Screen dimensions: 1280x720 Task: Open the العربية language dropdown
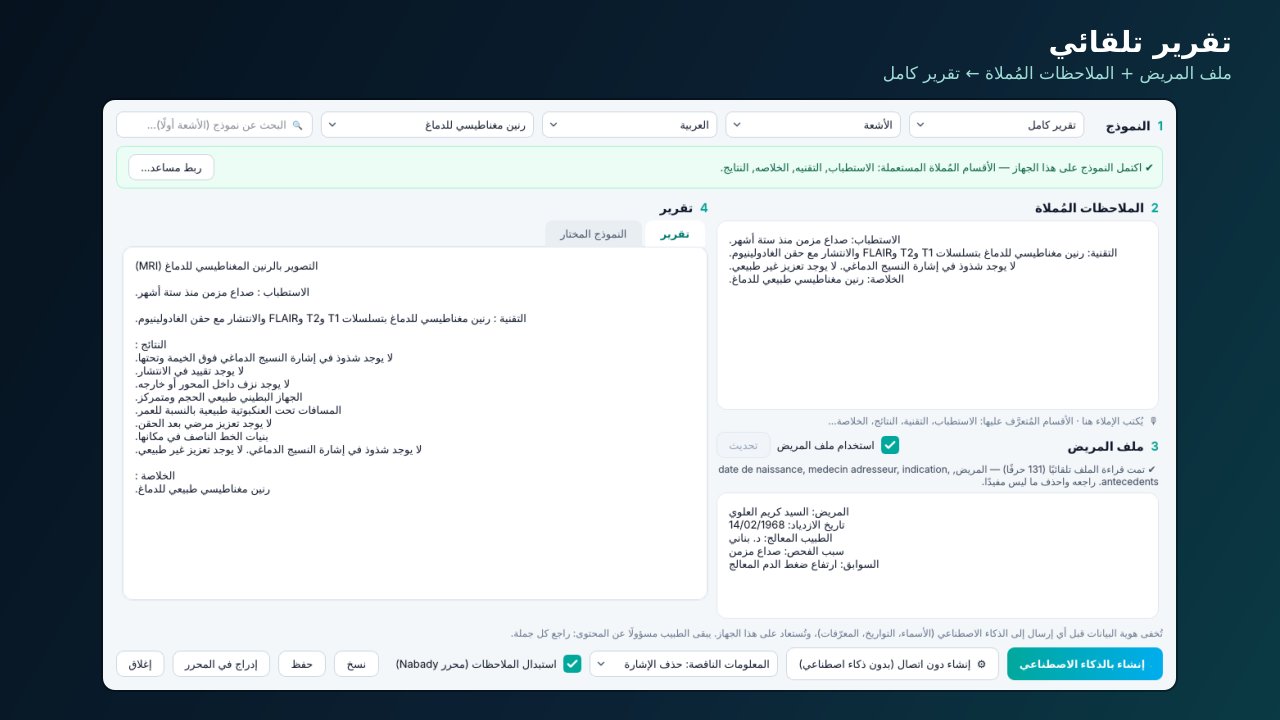click(630, 125)
